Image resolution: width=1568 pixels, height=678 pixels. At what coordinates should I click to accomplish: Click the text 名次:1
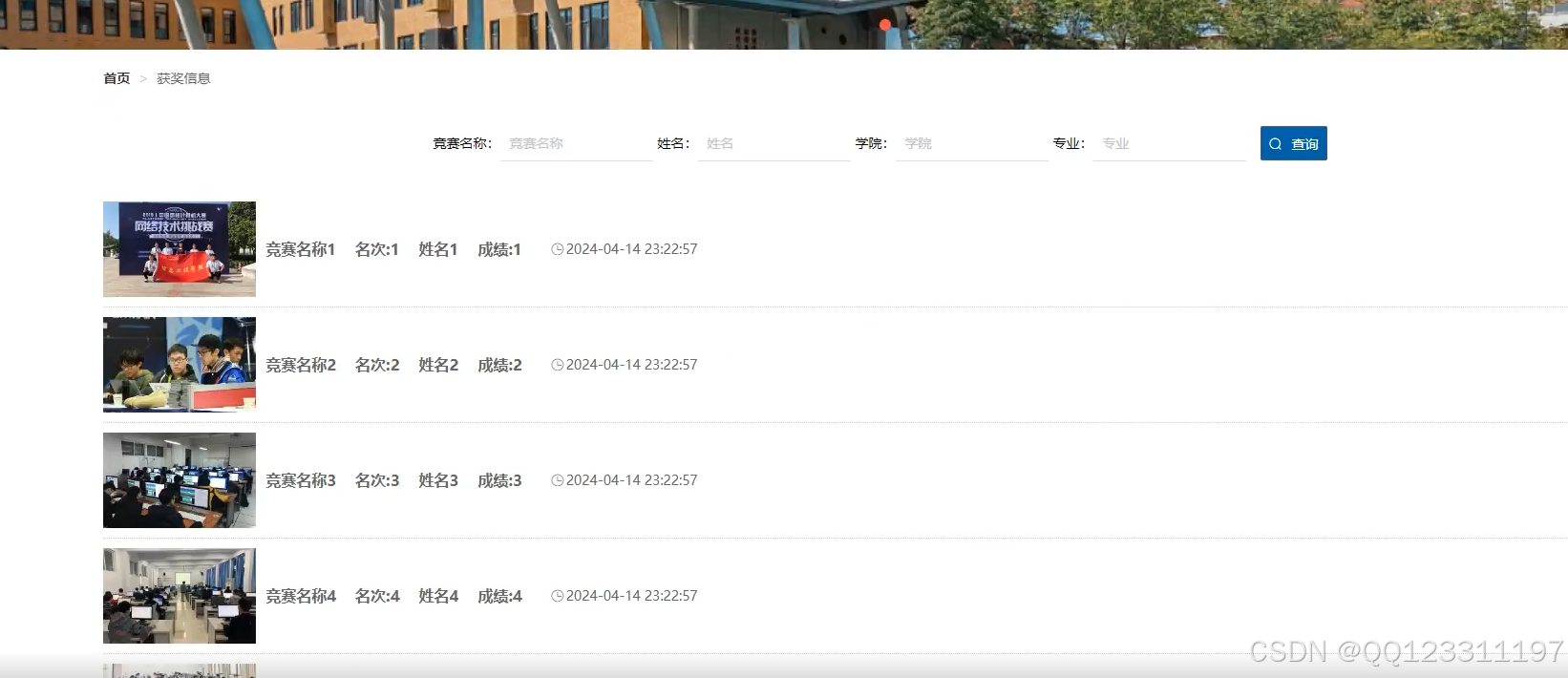377,249
